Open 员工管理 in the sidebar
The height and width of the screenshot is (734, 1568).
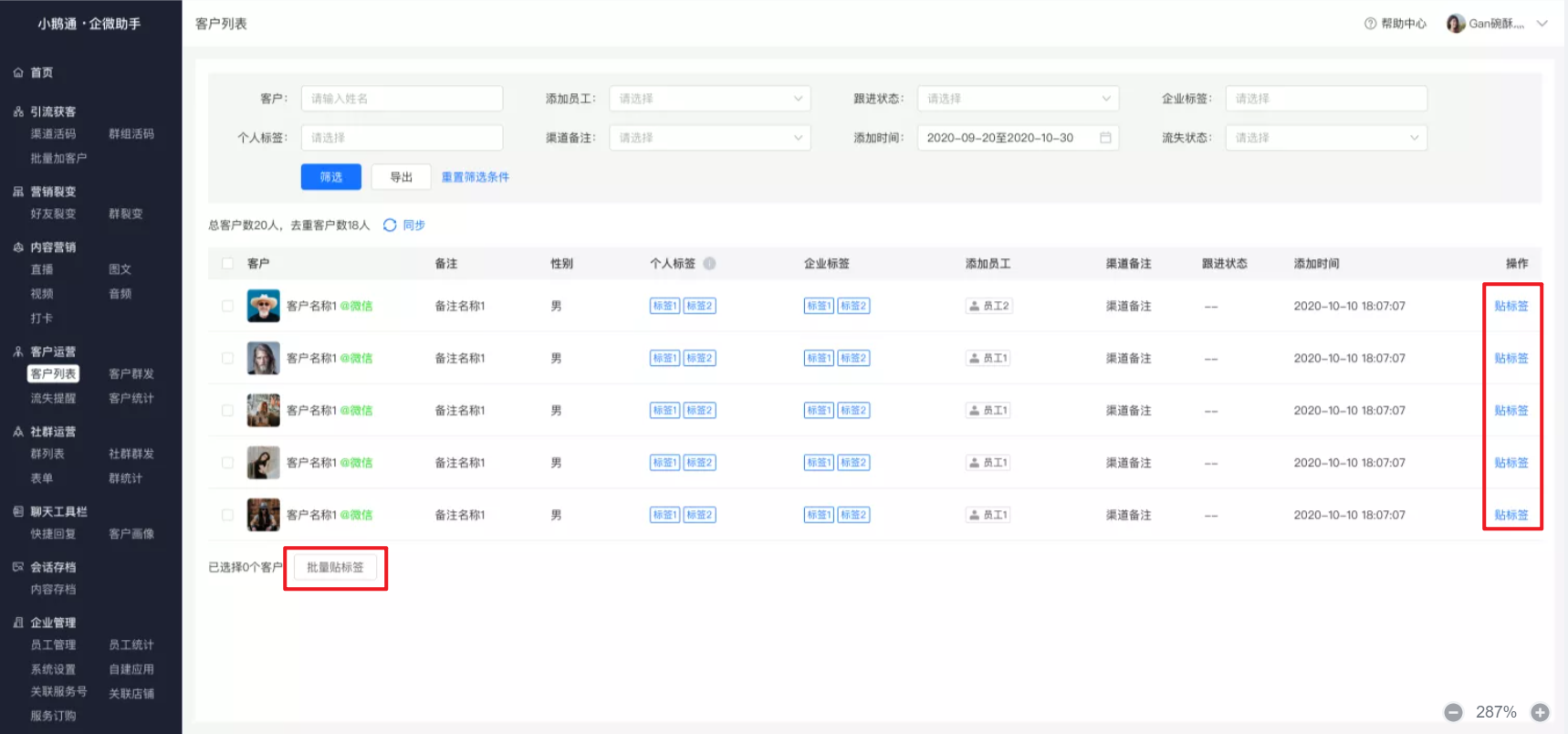point(53,645)
